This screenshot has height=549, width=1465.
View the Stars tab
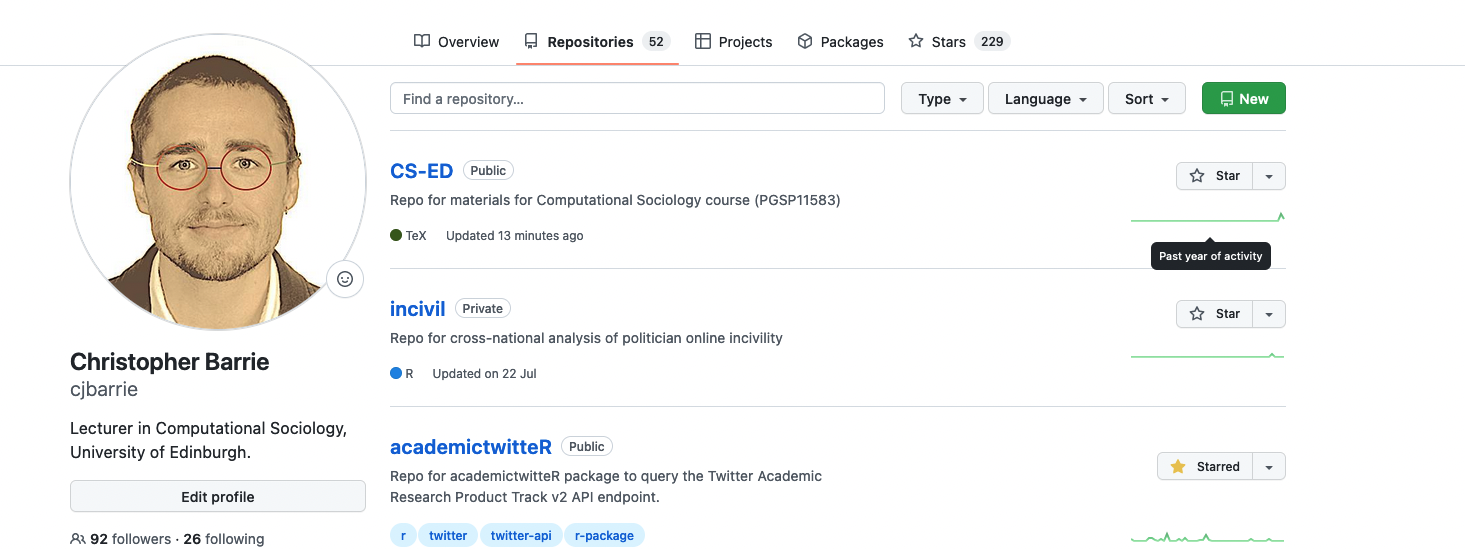959,42
